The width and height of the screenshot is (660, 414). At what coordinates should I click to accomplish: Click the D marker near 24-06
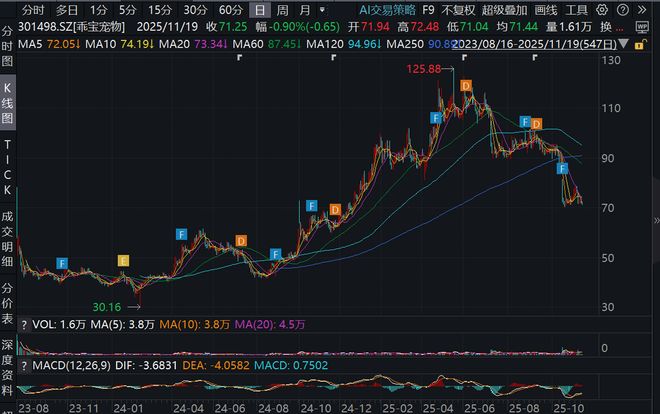click(x=241, y=241)
